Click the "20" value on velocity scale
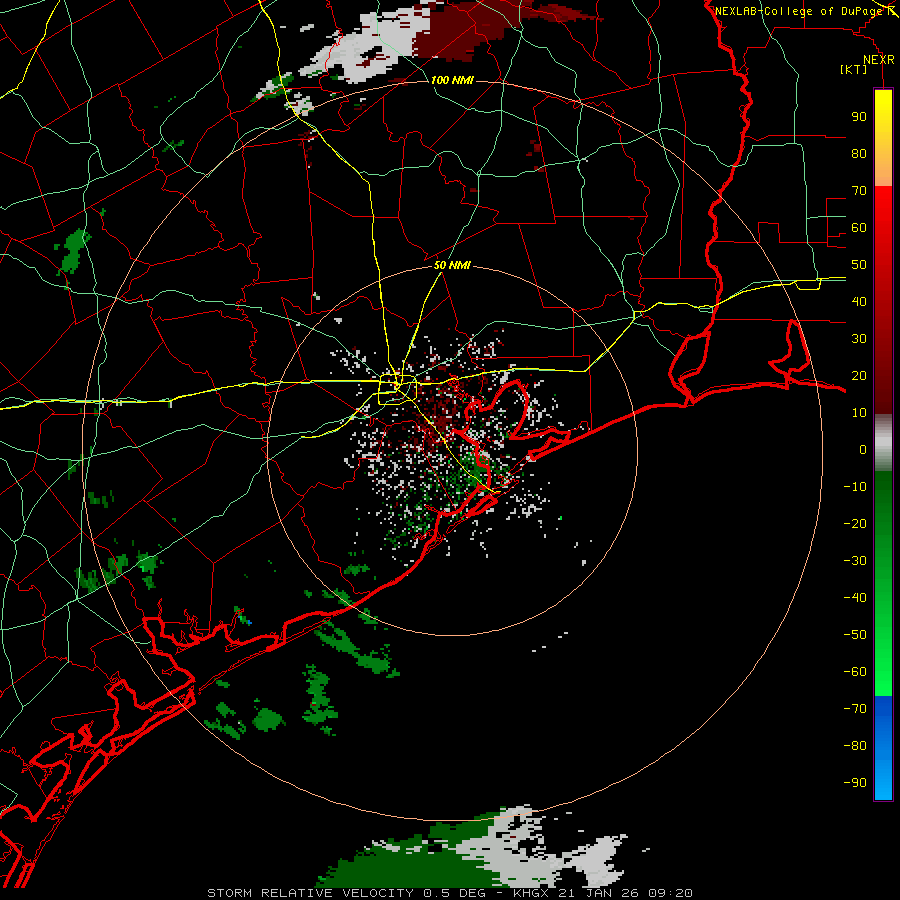Image resolution: width=900 pixels, height=900 pixels. [859, 376]
